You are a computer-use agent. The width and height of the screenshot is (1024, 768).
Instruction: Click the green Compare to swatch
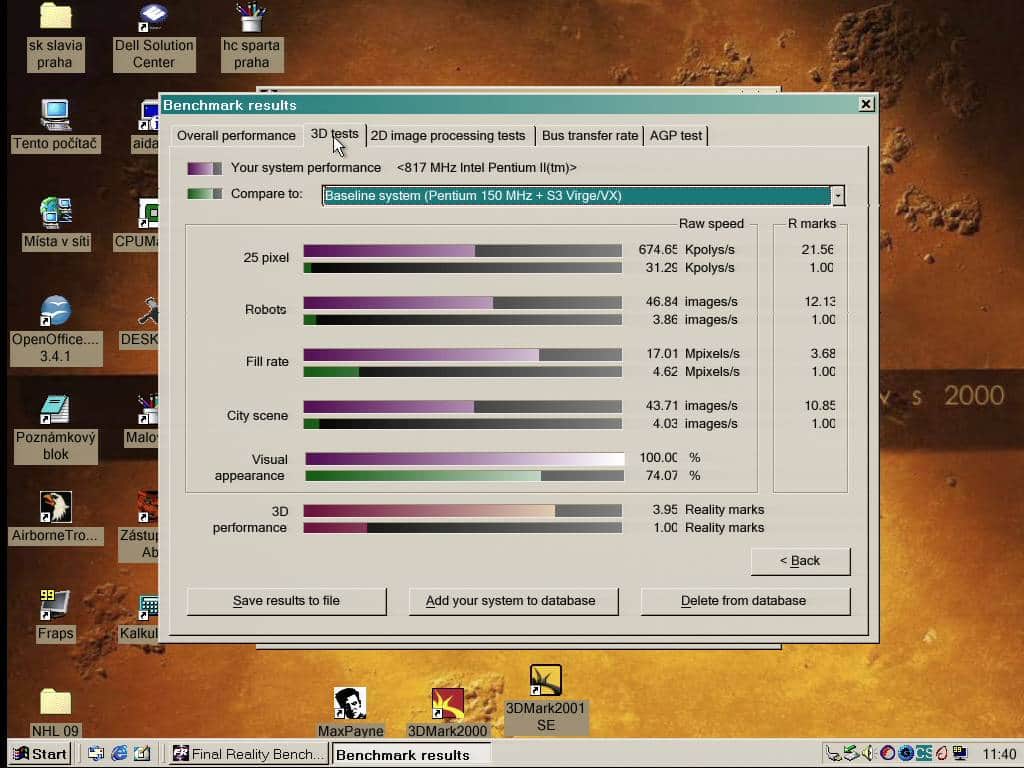point(204,194)
